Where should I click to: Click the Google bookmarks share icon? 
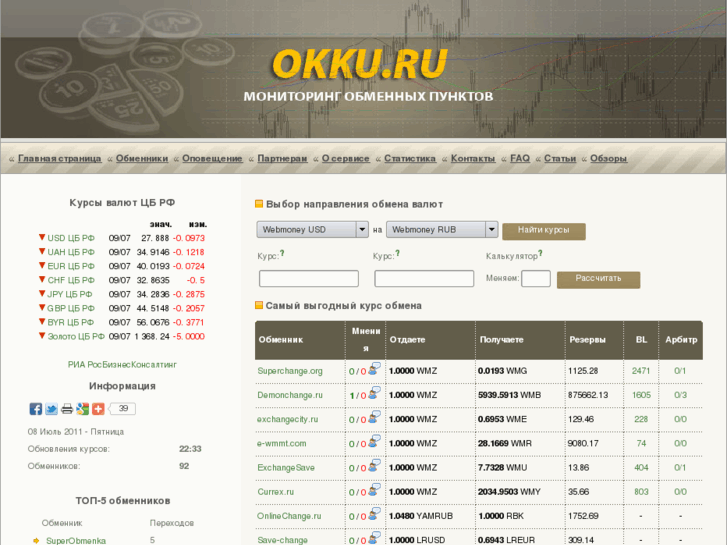point(83,409)
